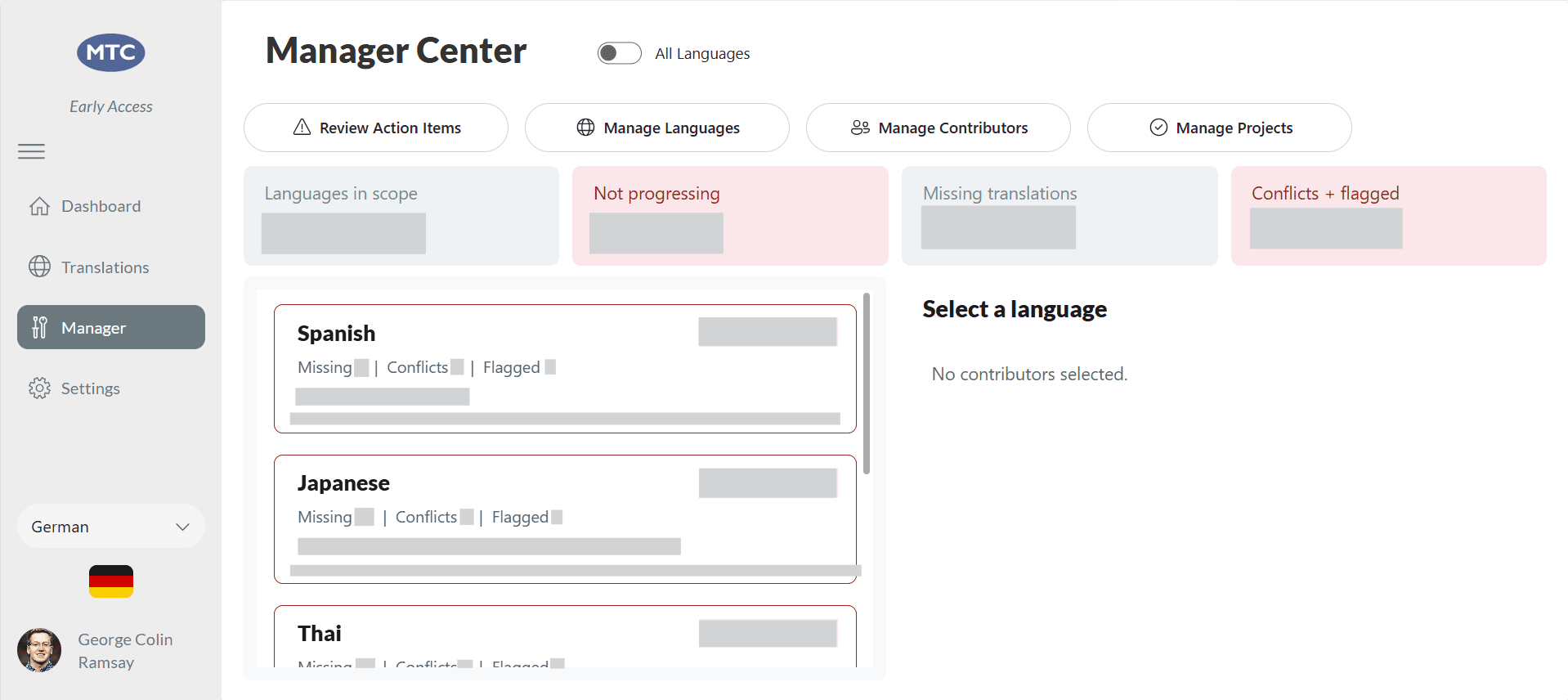Click the George Colin Ramsay user name
Screen dimensions: 1568x700
tap(125, 651)
